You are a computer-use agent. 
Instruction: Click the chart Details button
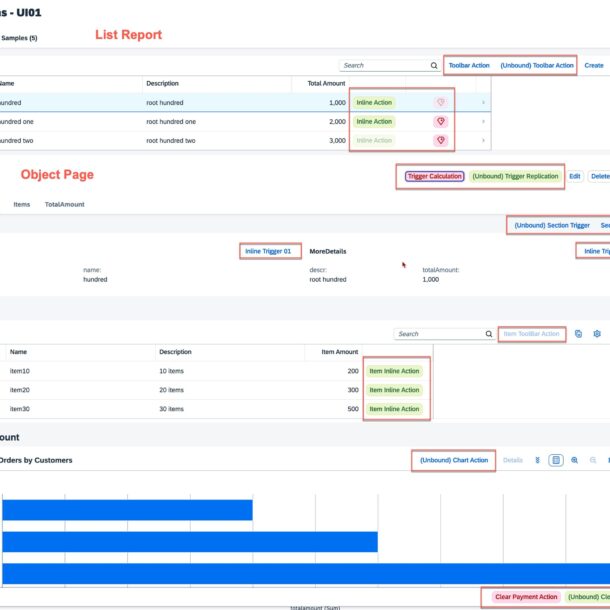[x=512, y=460]
